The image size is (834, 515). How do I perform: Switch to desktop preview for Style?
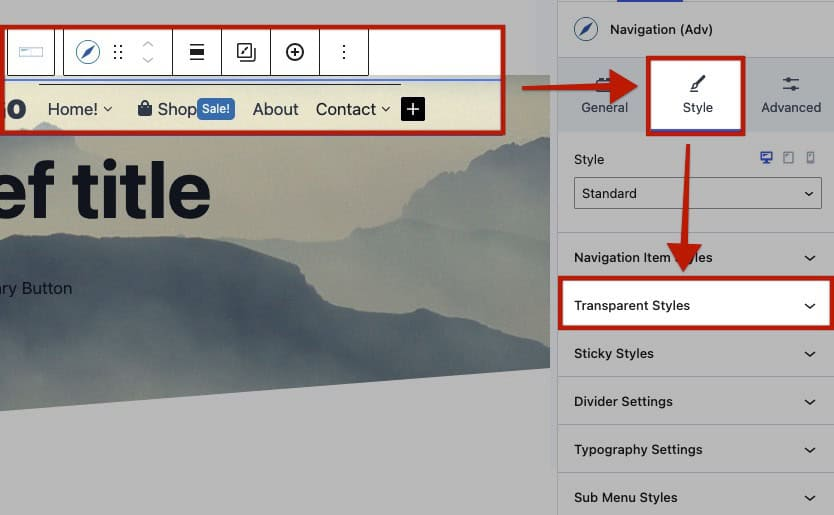click(x=767, y=158)
